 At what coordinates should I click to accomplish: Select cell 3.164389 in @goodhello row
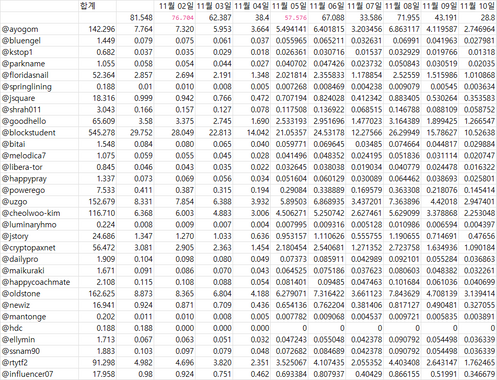(404, 121)
